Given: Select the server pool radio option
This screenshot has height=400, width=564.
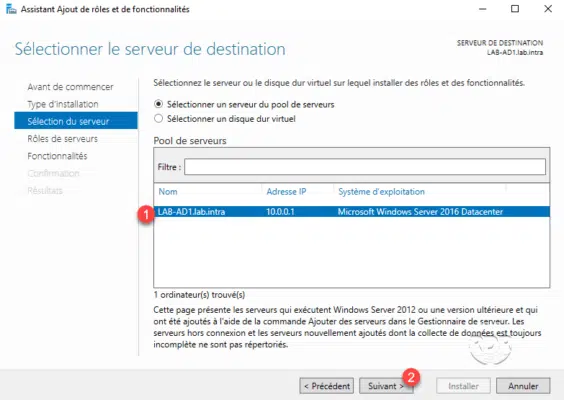Looking at the screenshot, I should point(158,104).
